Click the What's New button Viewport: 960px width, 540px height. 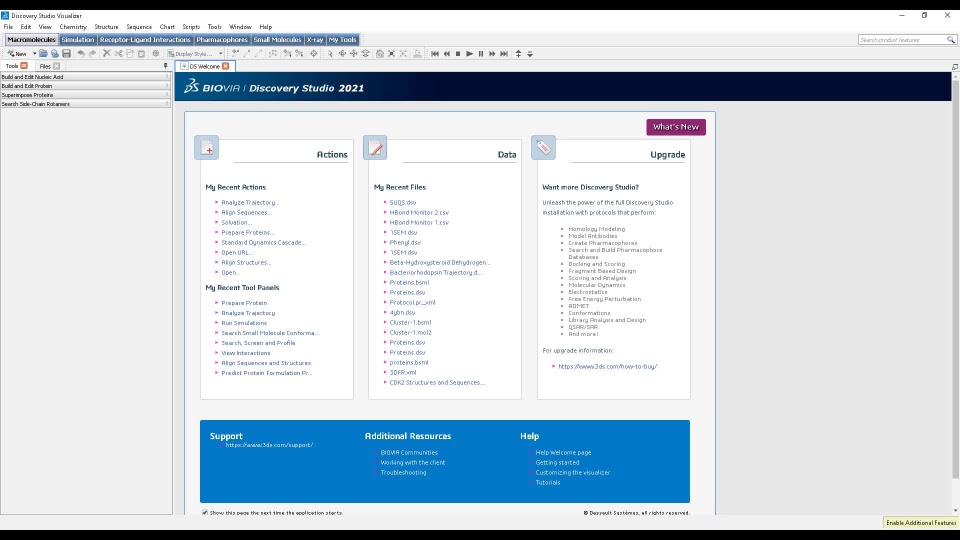coord(676,127)
